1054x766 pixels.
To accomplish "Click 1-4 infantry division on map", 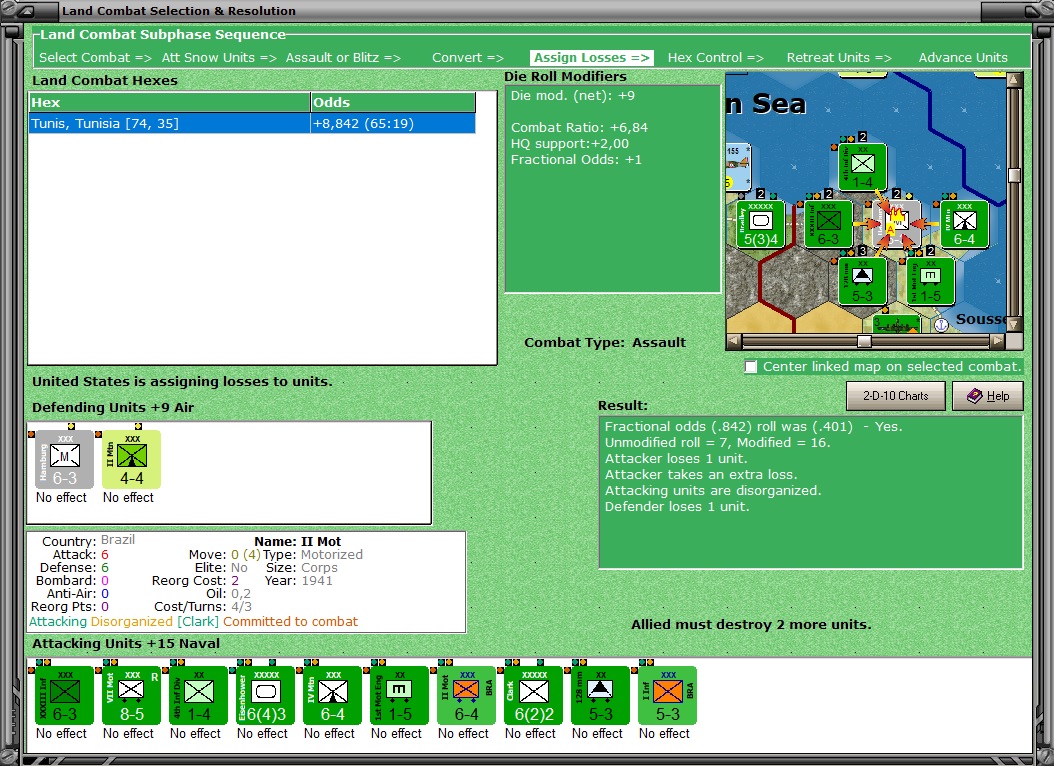I will pyautogui.click(x=862, y=167).
